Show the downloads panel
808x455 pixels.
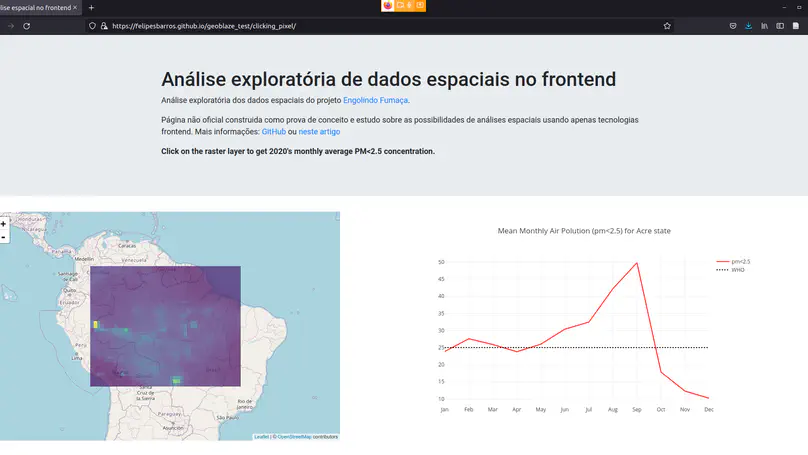tap(748, 26)
